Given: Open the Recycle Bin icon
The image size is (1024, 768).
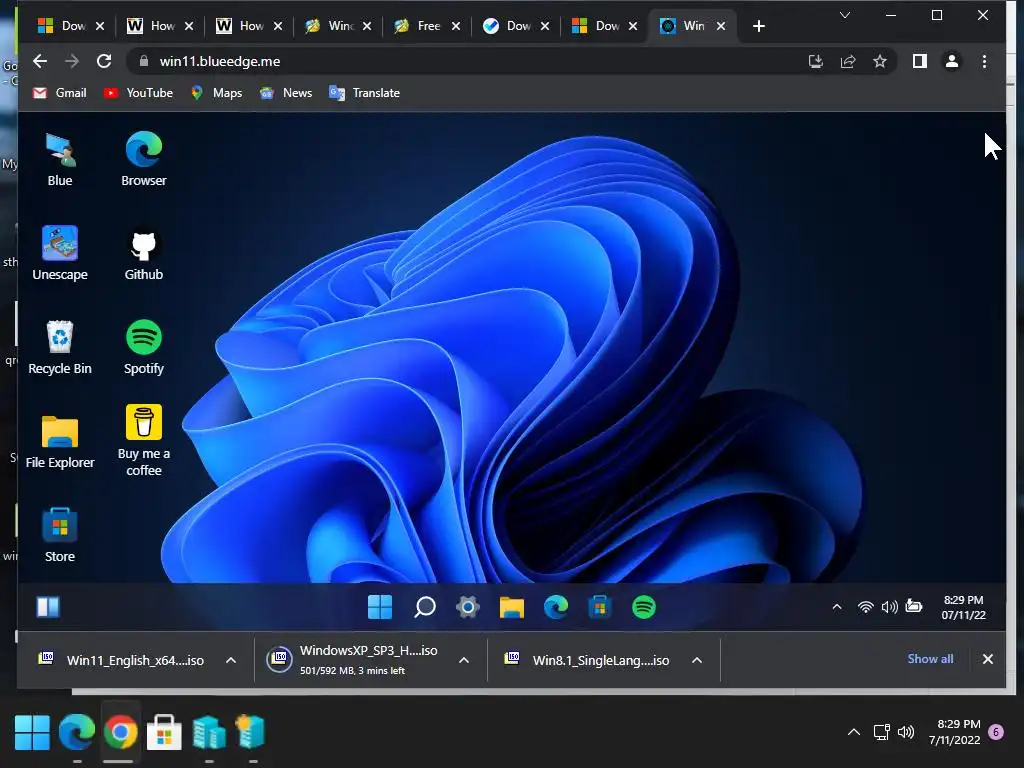Looking at the screenshot, I should (60, 347).
